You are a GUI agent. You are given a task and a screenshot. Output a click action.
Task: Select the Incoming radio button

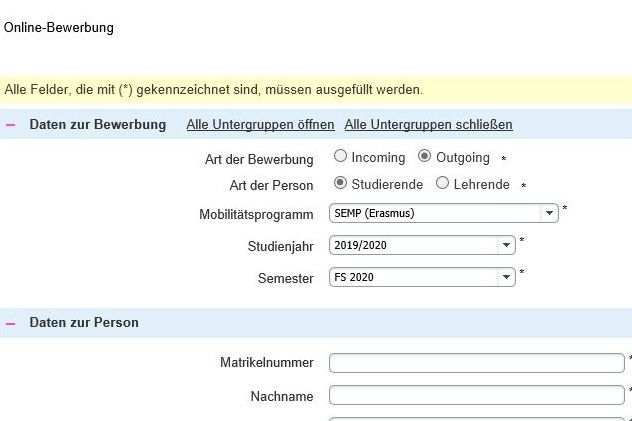(340, 157)
